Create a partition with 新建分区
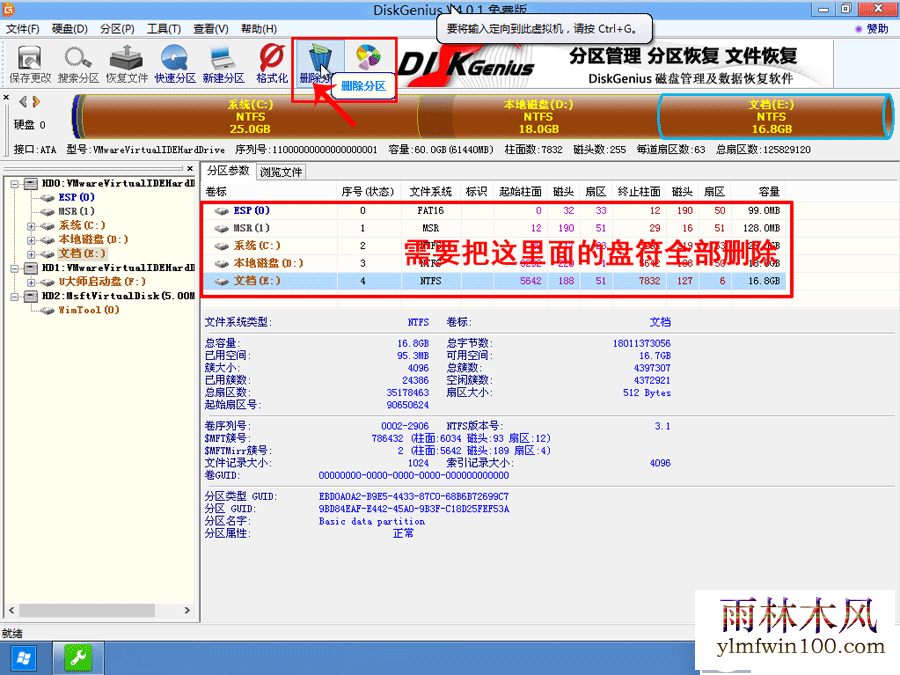 pos(223,64)
